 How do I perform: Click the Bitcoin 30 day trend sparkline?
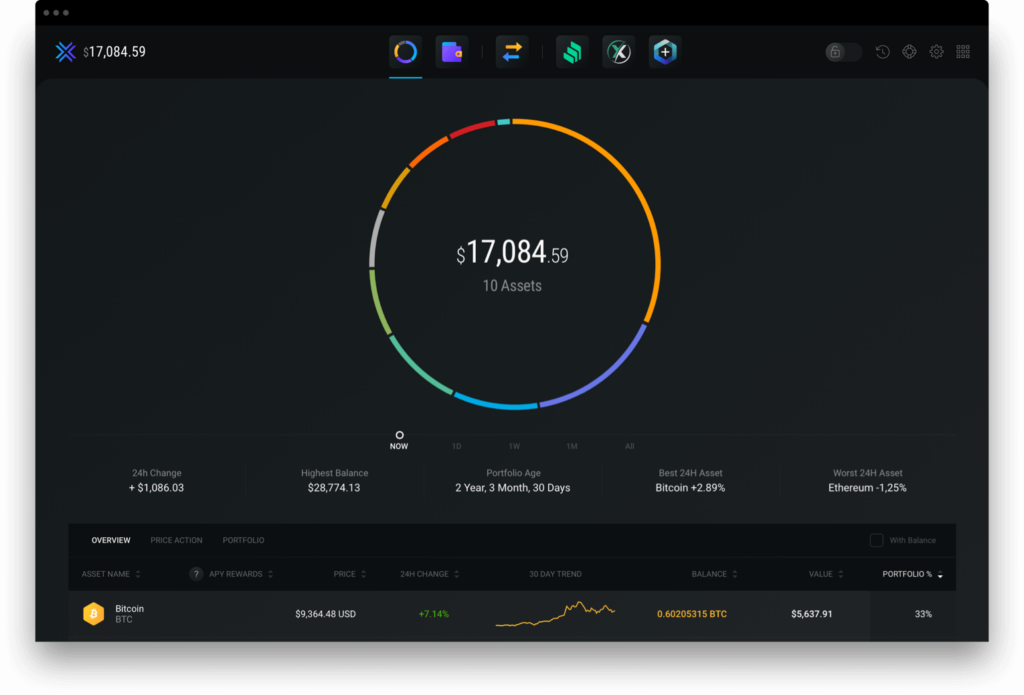(x=555, y=613)
